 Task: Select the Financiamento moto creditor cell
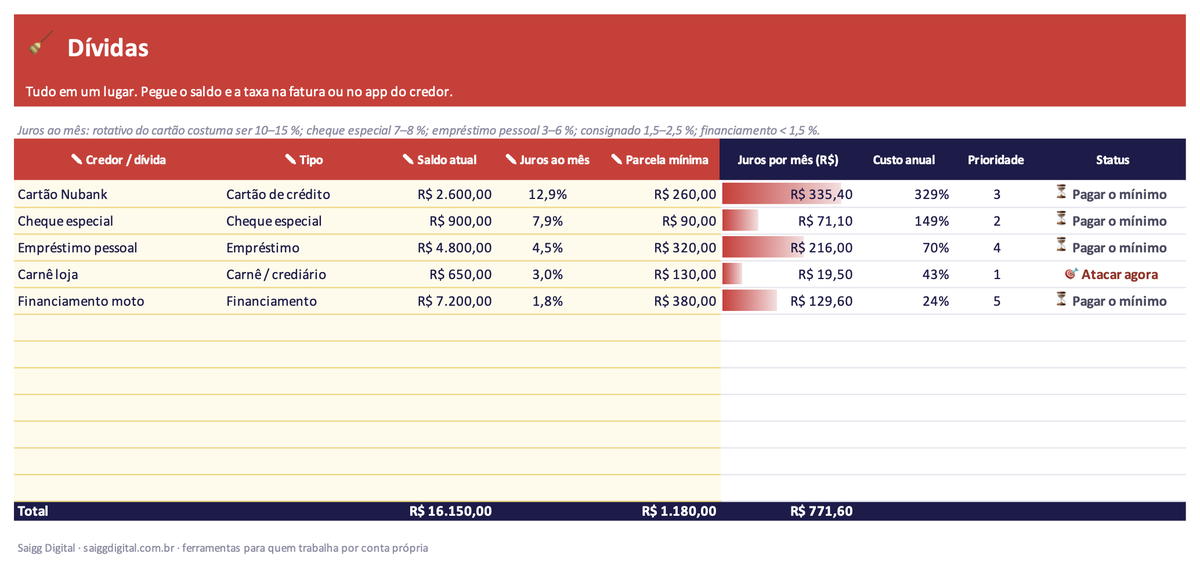[x=118, y=301]
